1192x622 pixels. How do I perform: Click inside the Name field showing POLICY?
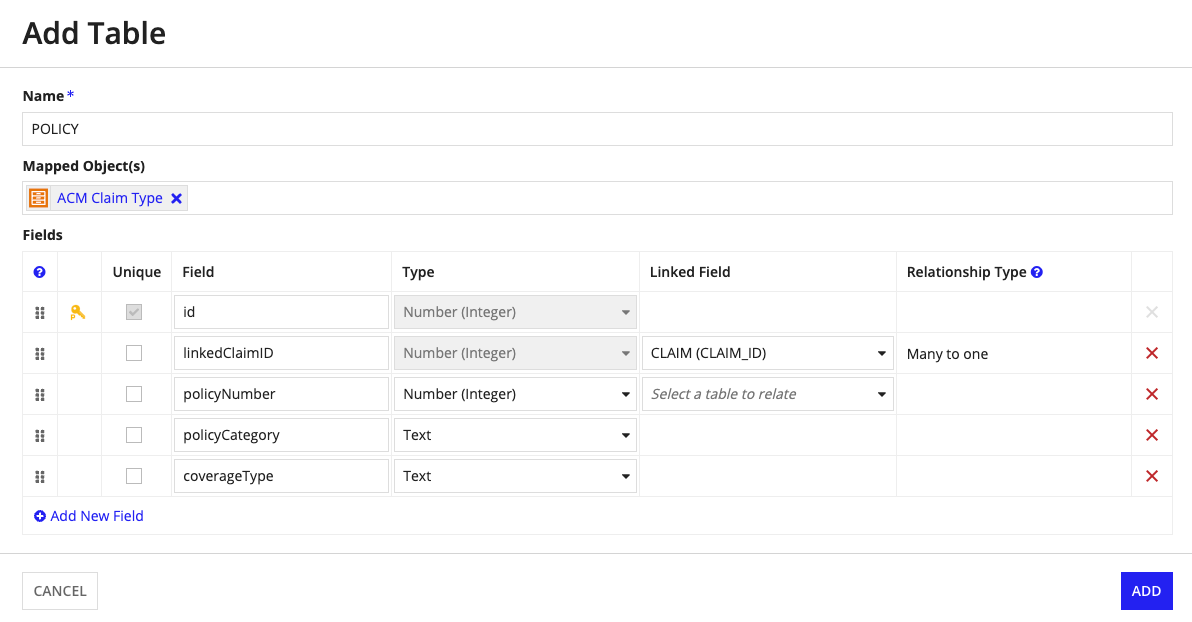(x=400, y=128)
